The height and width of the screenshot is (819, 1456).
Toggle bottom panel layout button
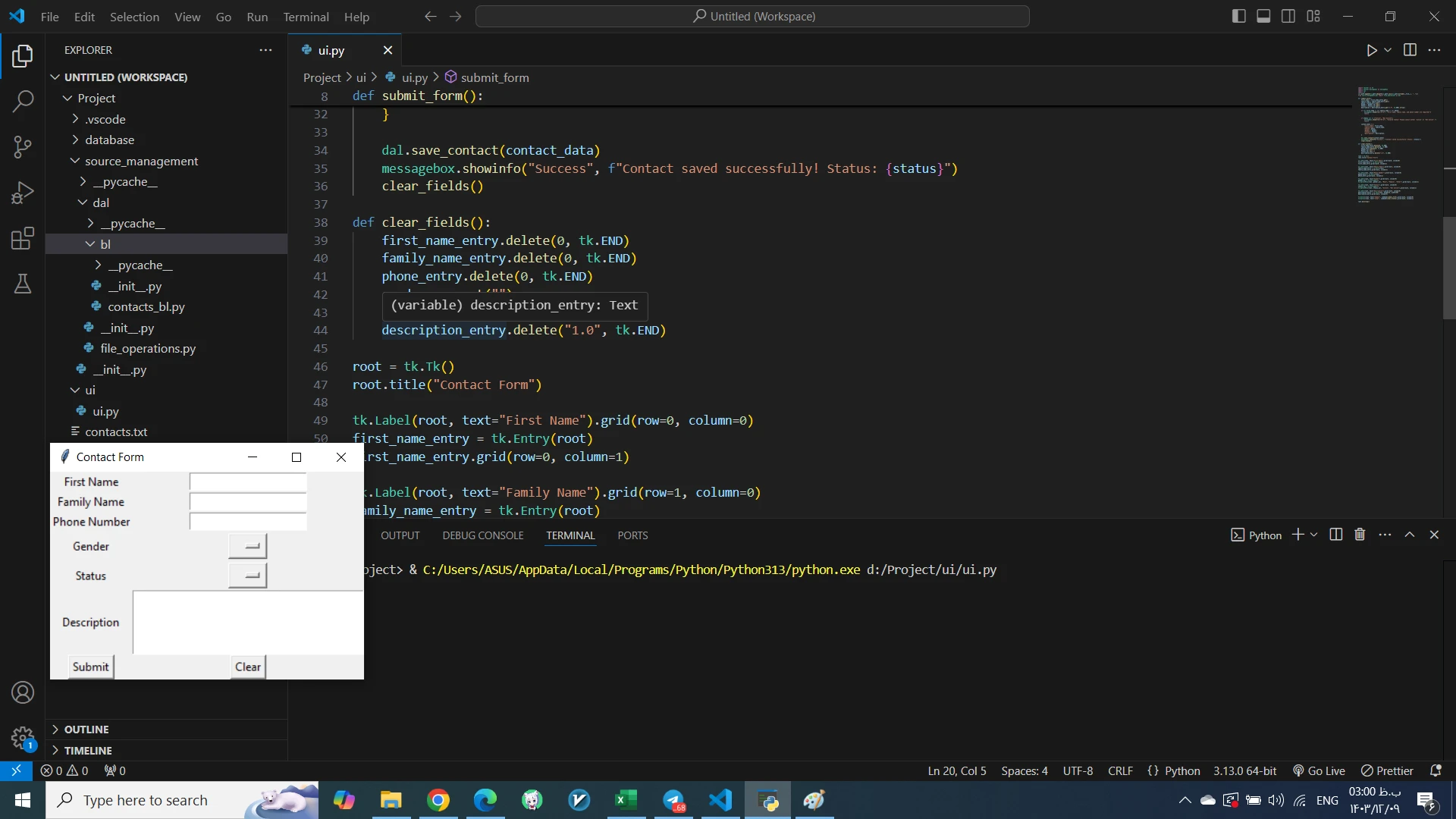1263,16
